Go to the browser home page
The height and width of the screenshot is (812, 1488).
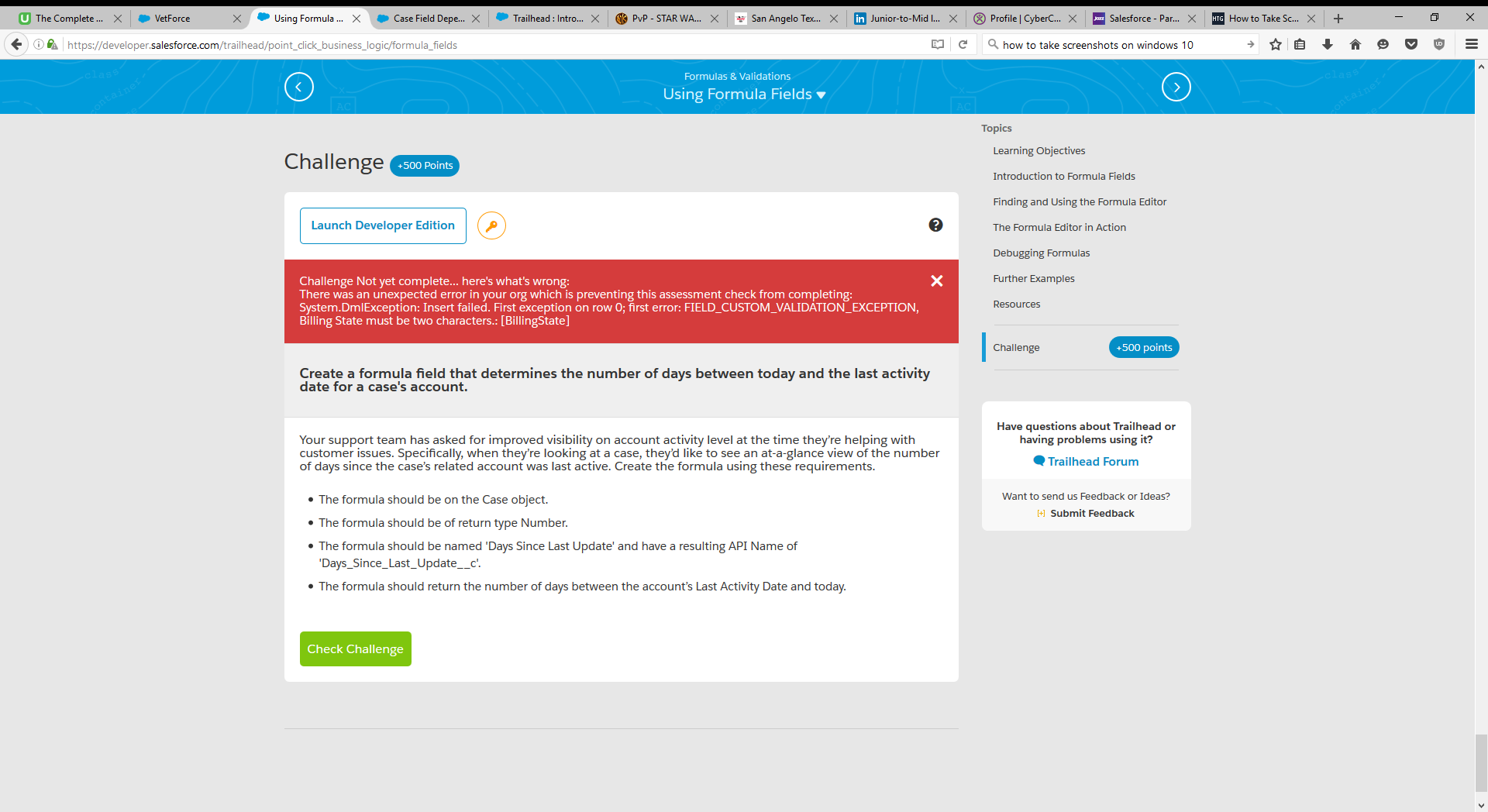point(1355,45)
